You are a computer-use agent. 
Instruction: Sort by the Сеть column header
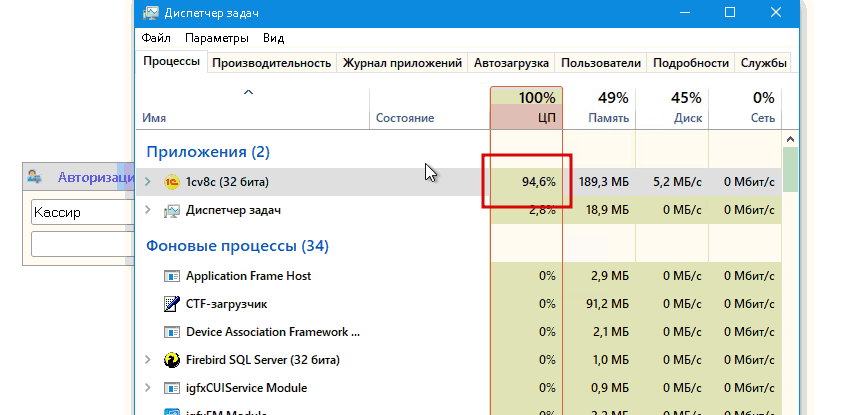click(746, 108)
